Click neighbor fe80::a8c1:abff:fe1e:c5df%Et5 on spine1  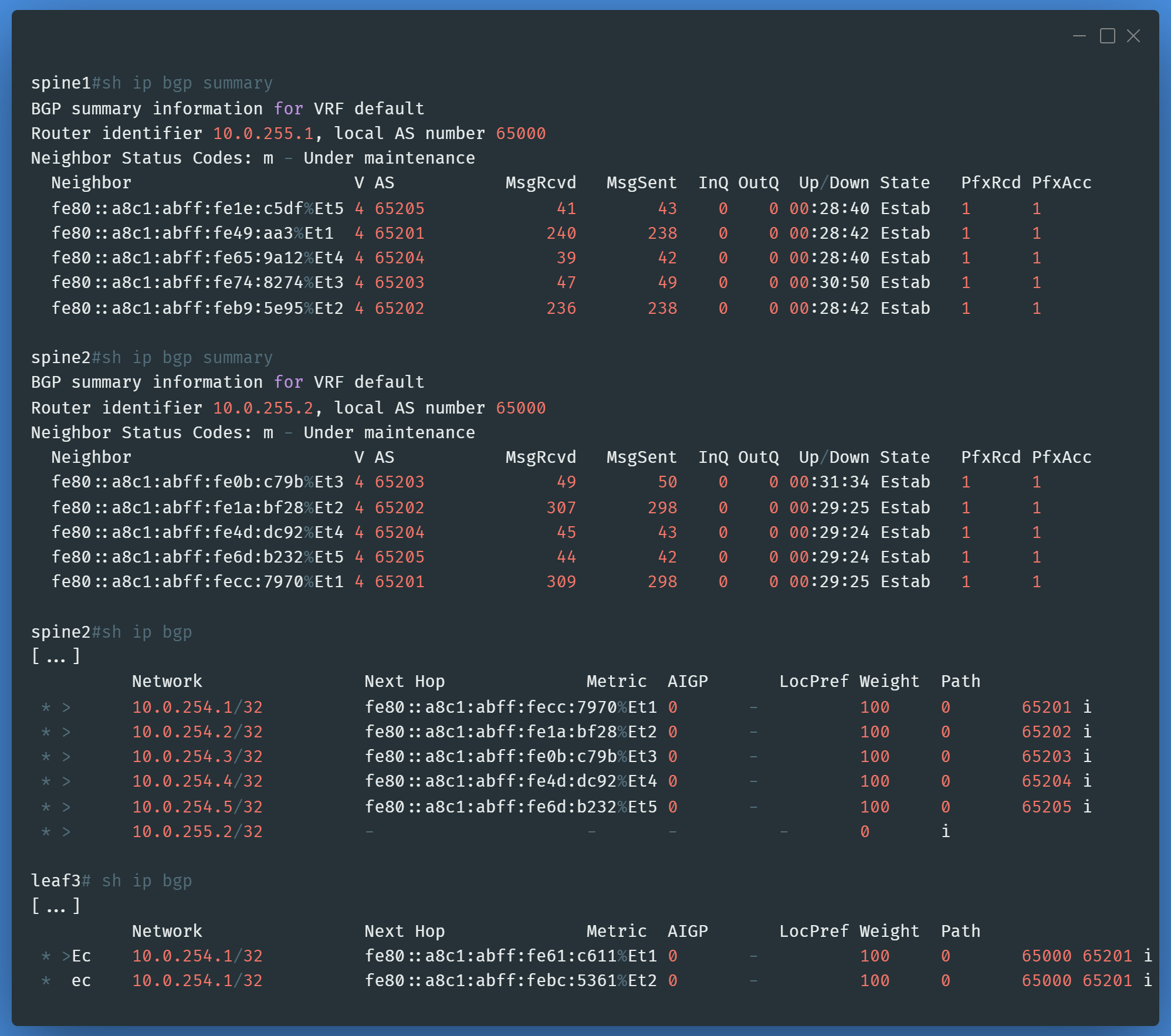click(197, 209)
